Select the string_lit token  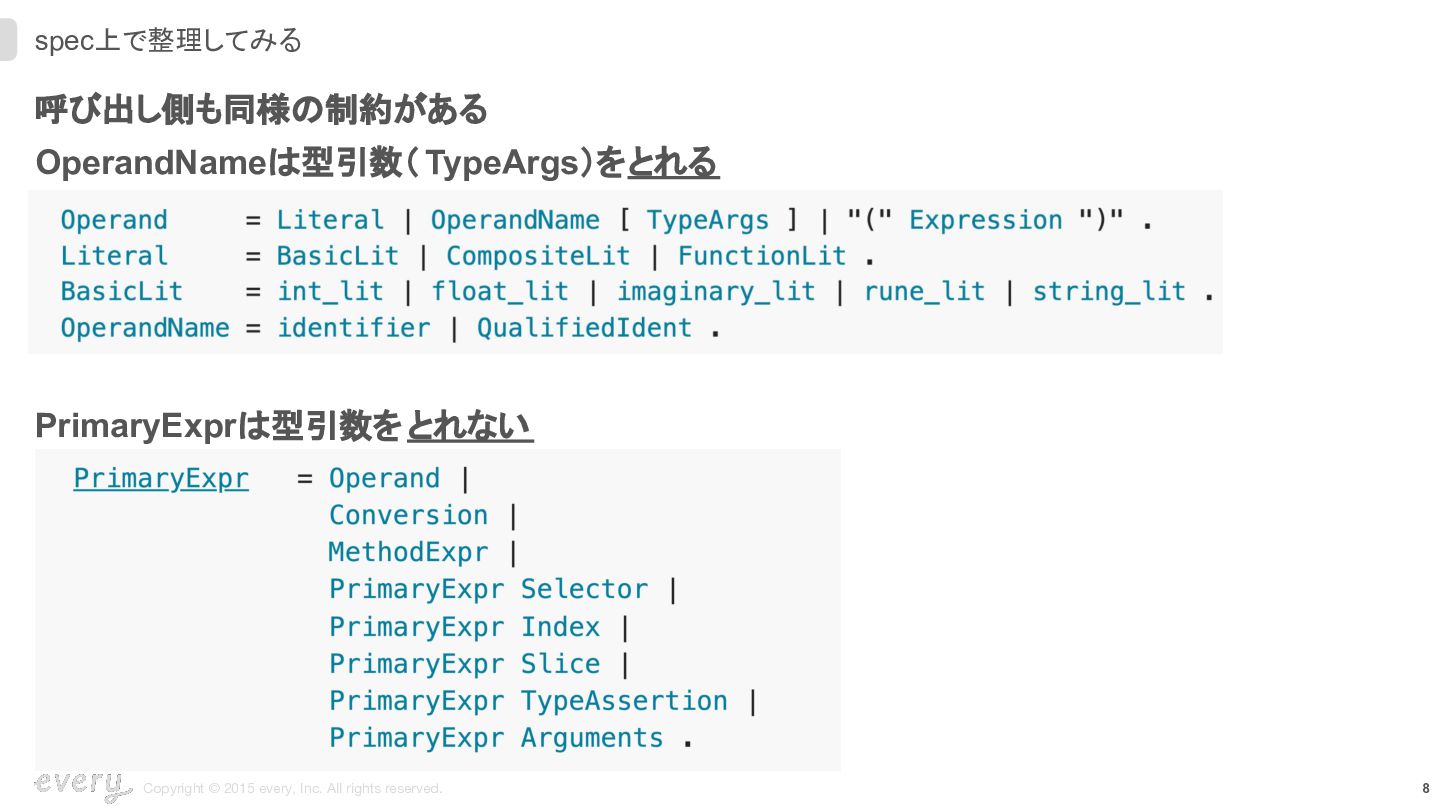point(1109,292)
